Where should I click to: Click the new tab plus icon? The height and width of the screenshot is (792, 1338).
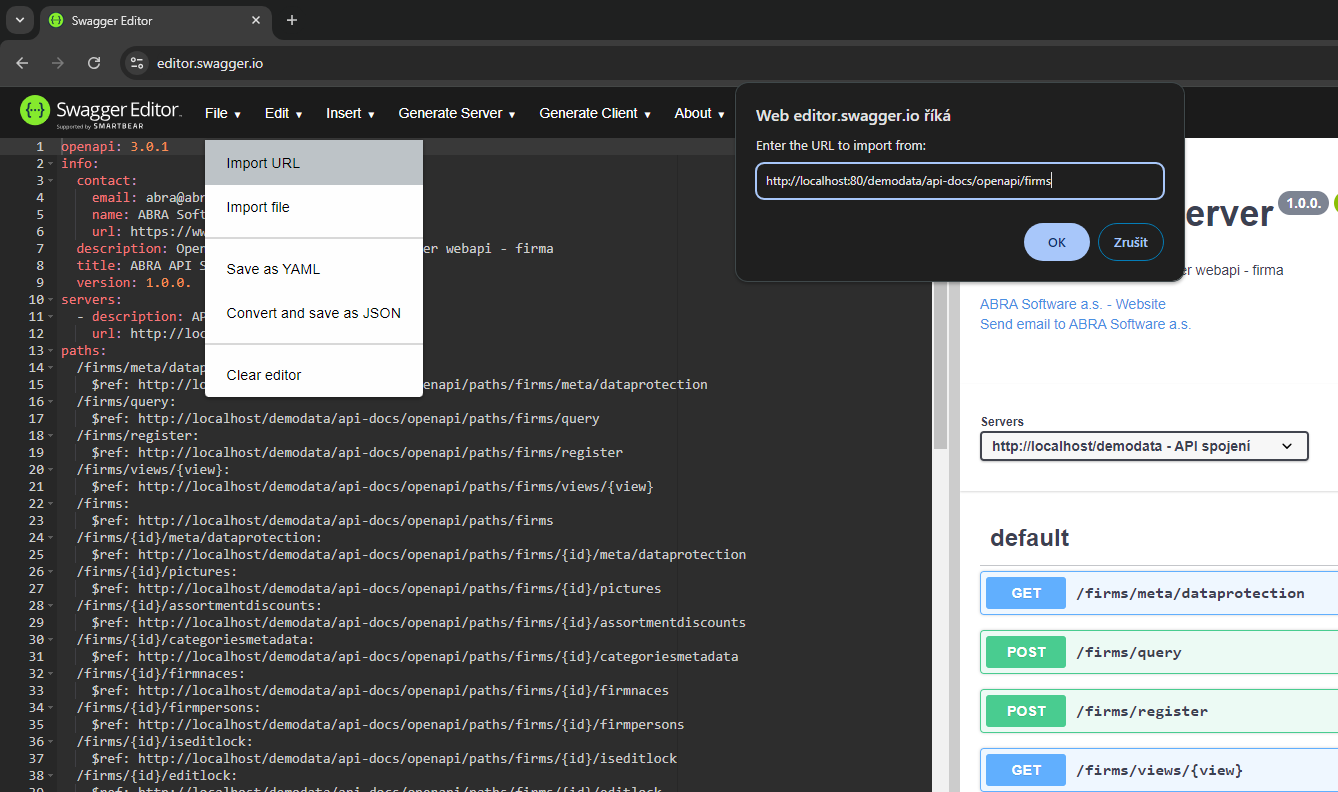(x=292, y=20)
